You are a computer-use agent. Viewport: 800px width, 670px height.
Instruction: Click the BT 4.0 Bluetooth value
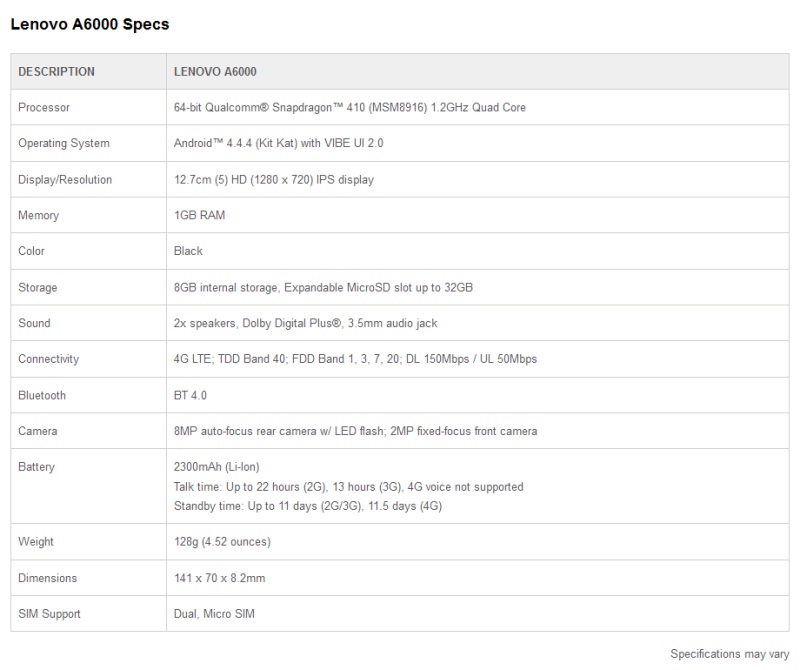(x=190, y=395)
